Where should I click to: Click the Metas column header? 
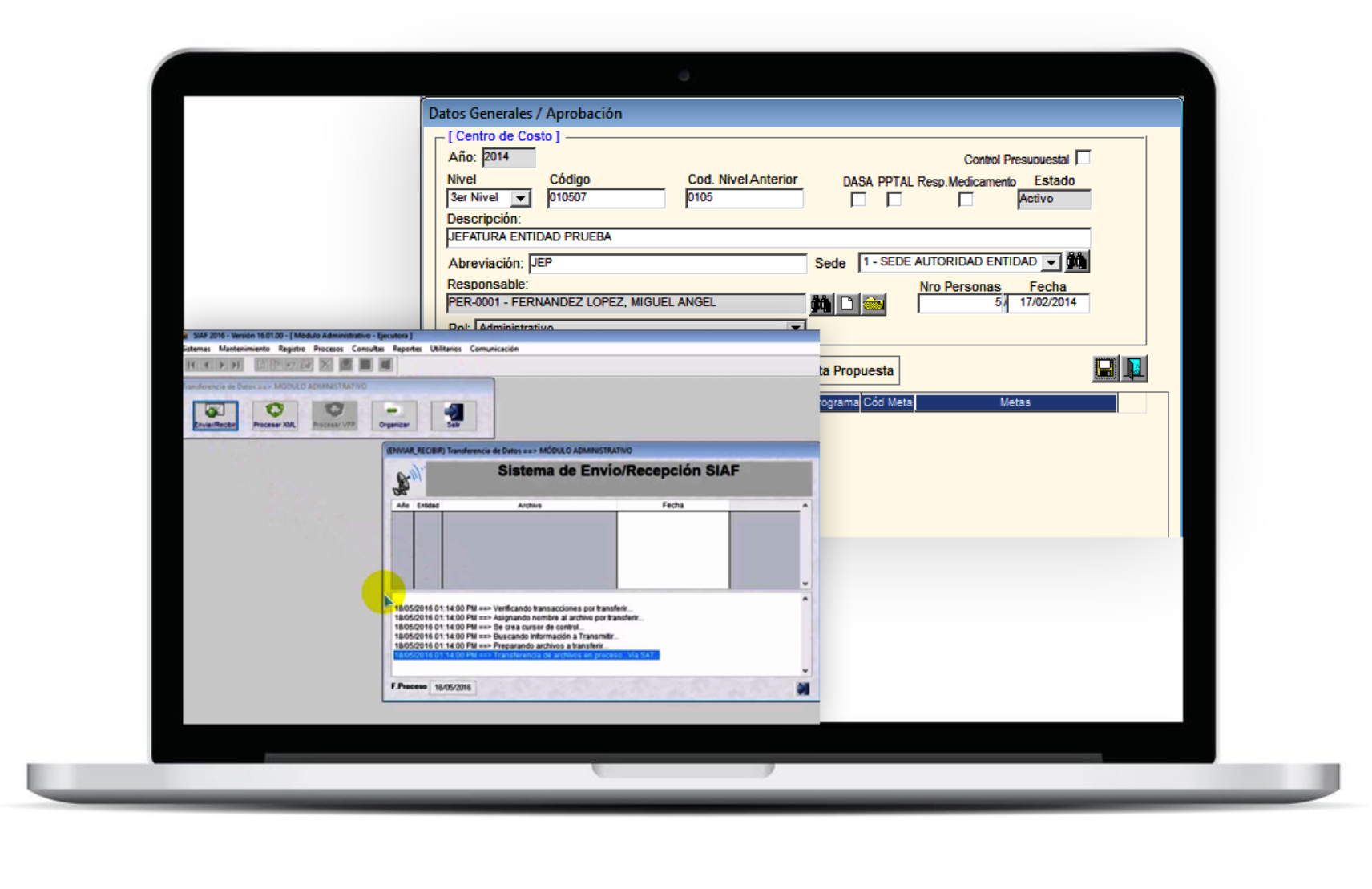click(x=1015, y=402)
